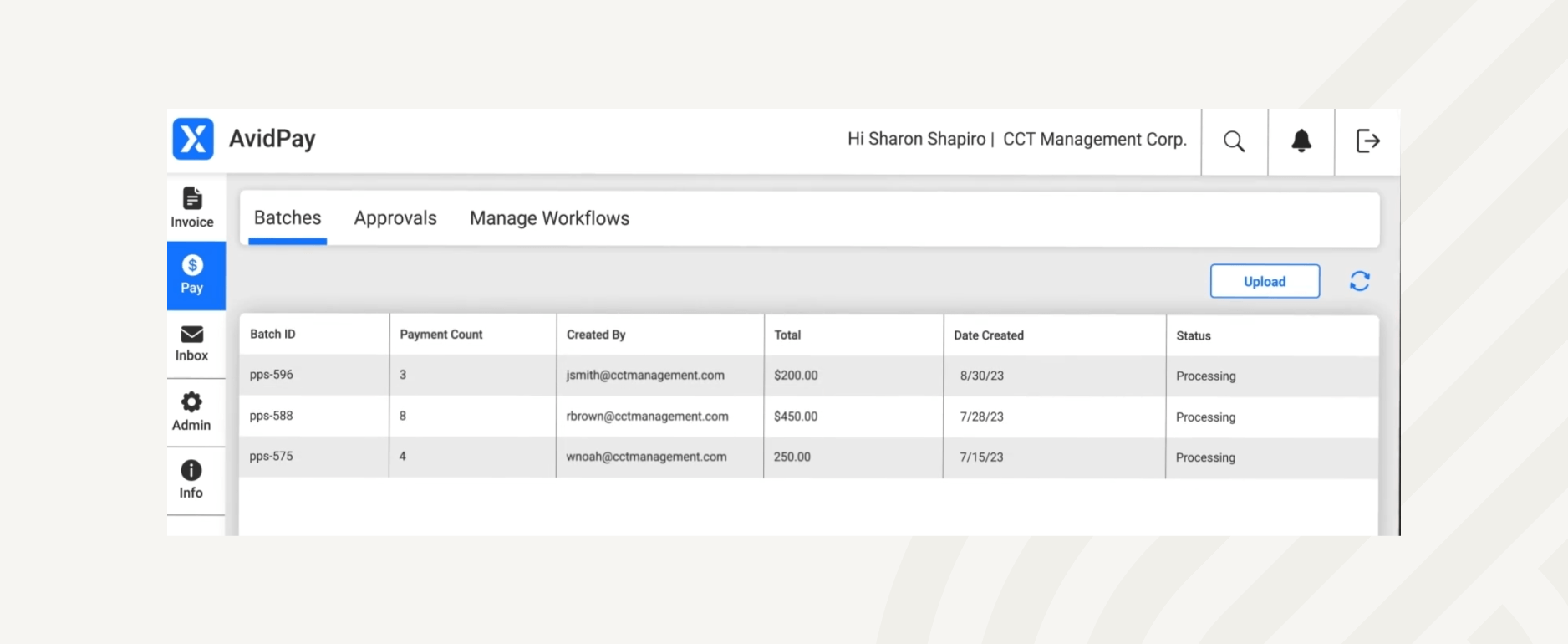Image resolution: width=1568 pixels, height=644 pixels.
Task: Open the Info sidebar section
Action: pos(191,480)
